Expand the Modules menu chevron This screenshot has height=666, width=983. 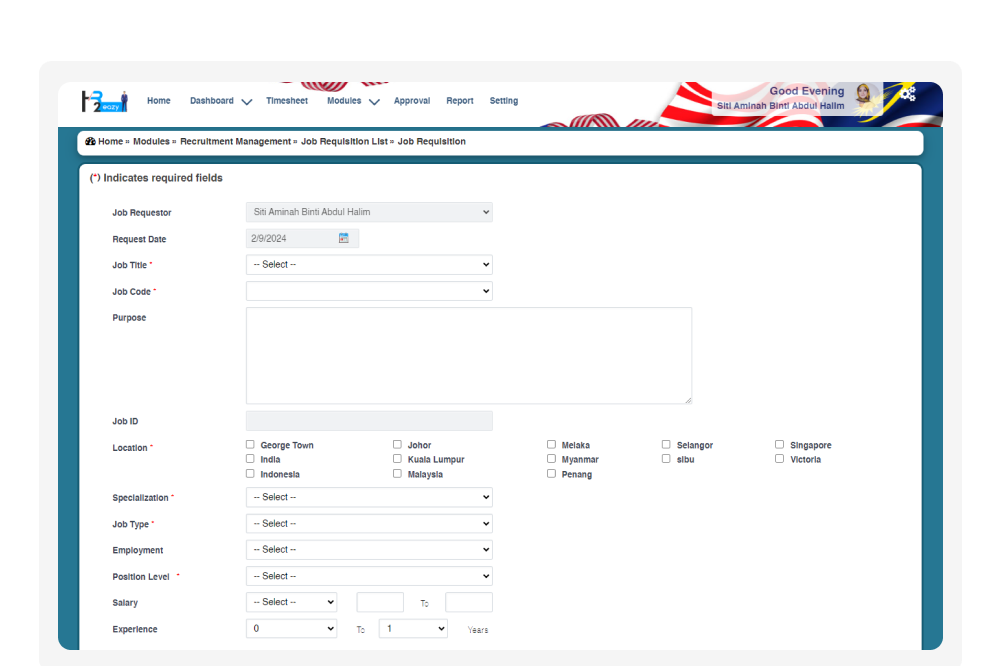click(x=374, y=102)
